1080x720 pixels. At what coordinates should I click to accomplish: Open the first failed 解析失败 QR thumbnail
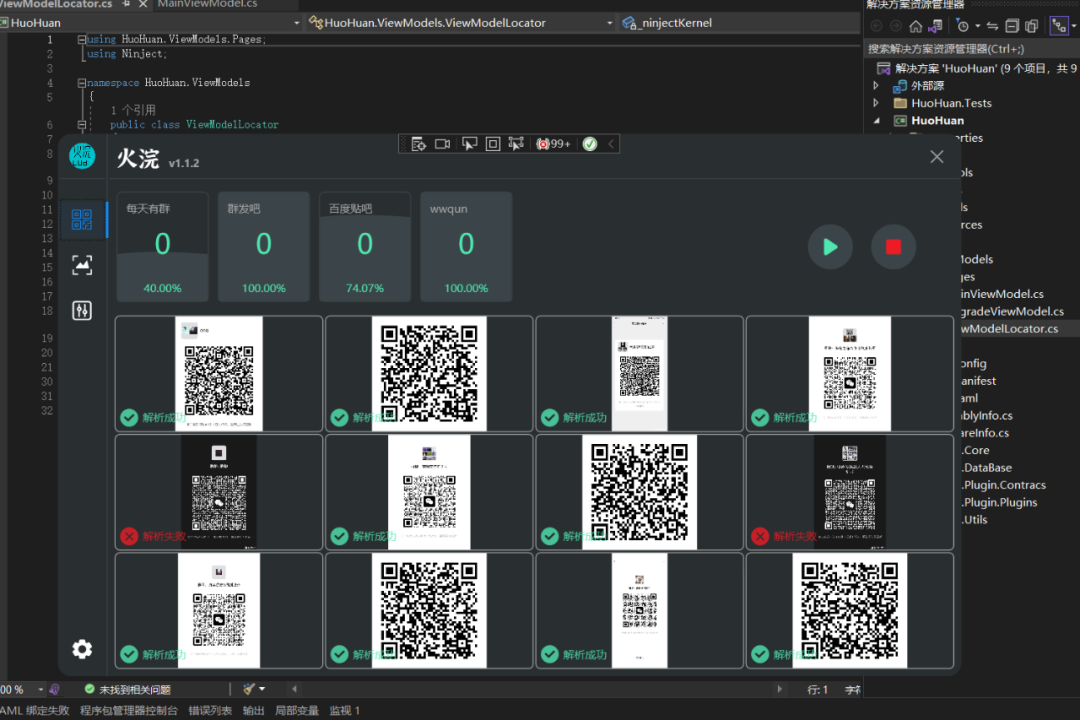219,492
